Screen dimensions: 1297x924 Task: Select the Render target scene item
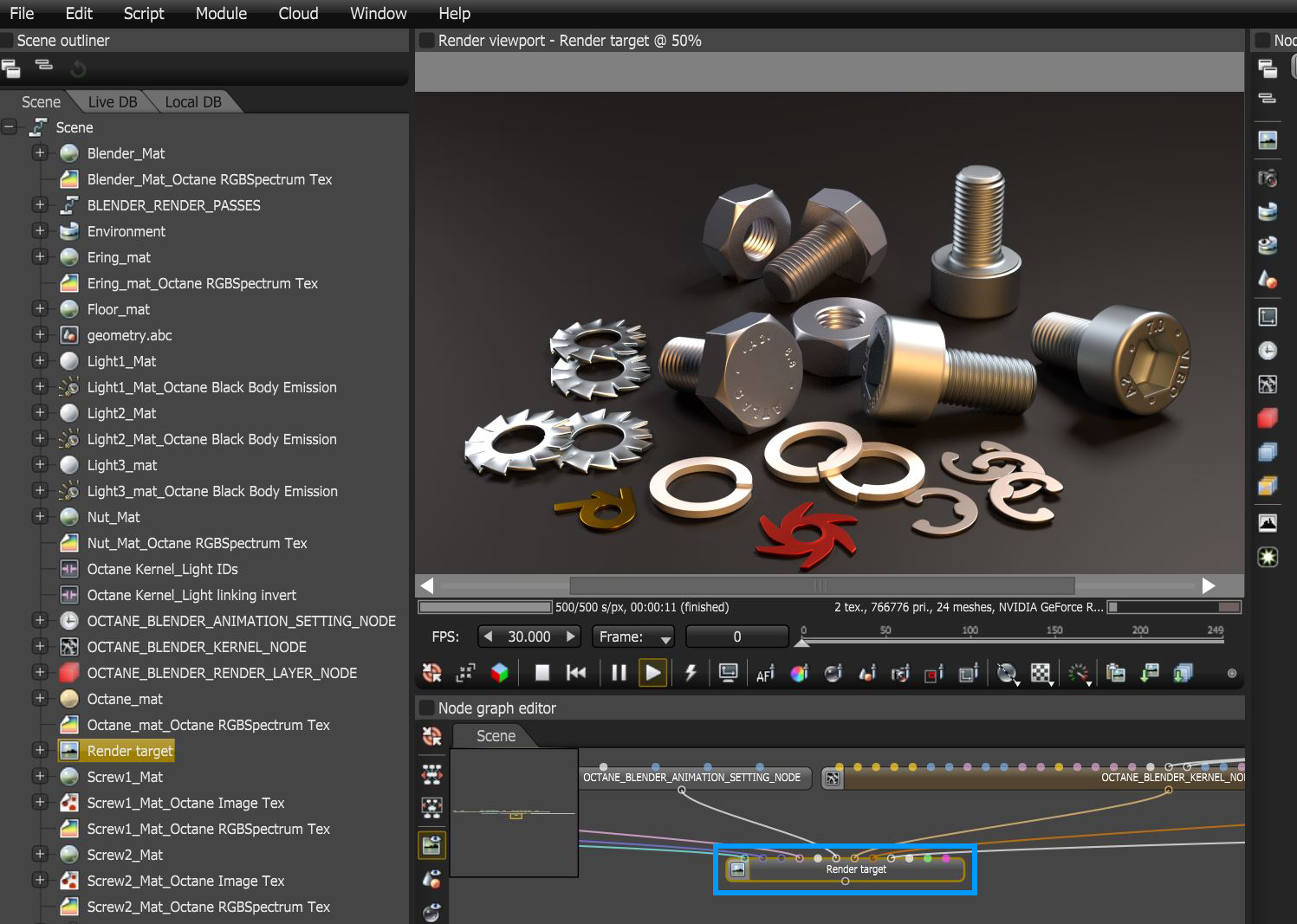(128, 750)
